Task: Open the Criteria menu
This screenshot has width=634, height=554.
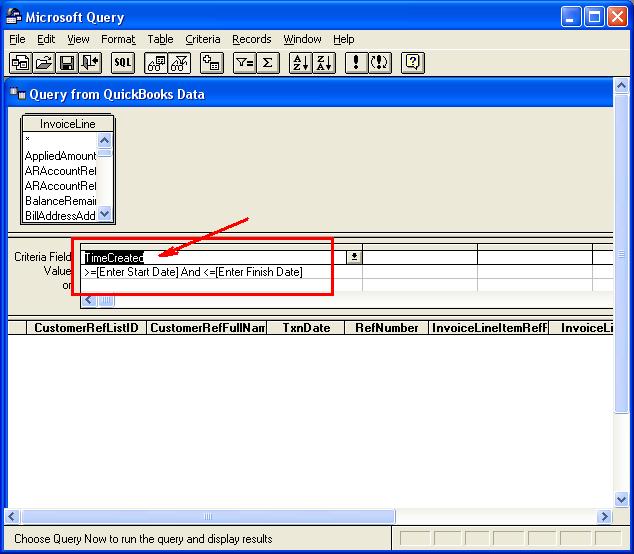Action: point(203,39)
